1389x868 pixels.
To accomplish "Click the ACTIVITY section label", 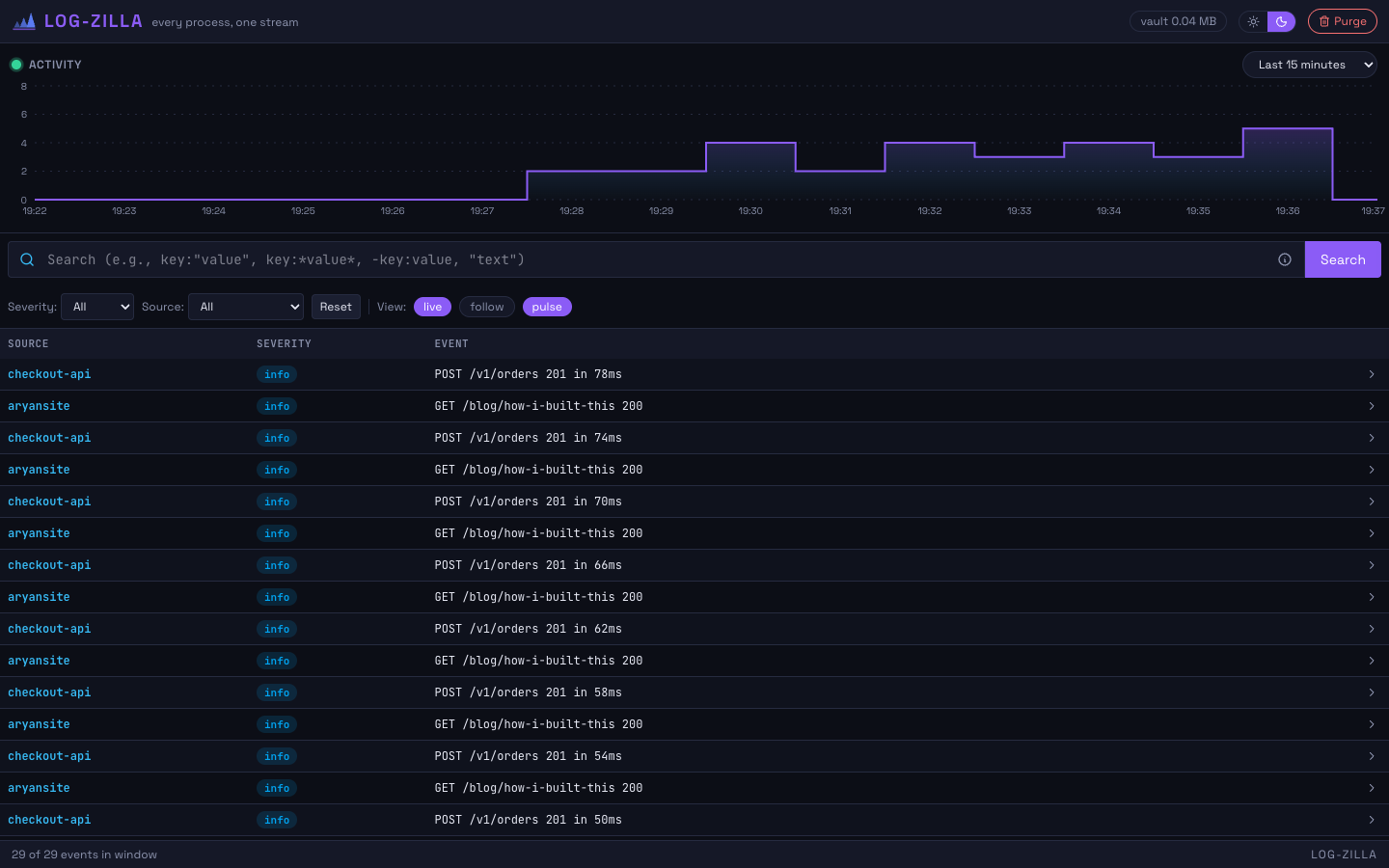I will pyautogui.click(x=55, y=65).
